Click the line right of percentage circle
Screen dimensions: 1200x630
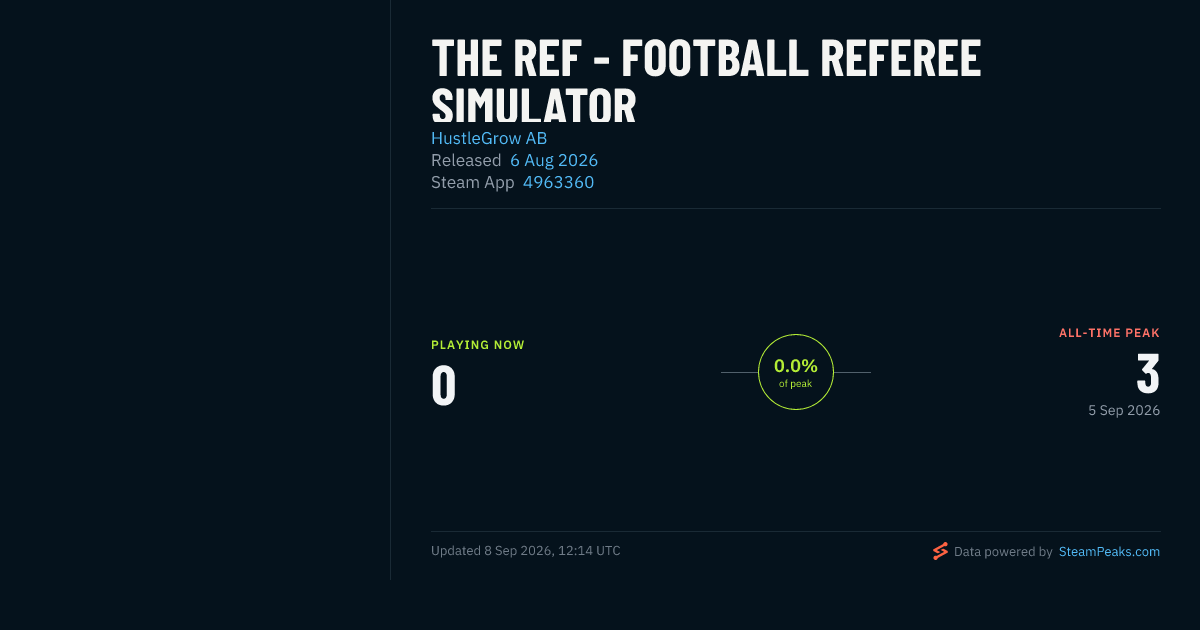pos(852,372)
